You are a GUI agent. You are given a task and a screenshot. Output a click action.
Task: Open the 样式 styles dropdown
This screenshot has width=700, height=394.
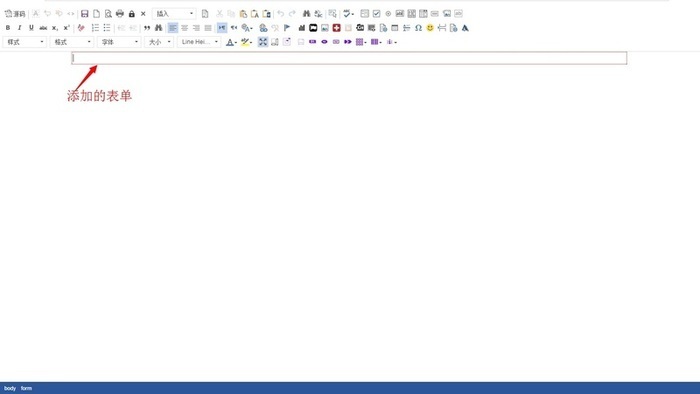pyautogui.click(x=25, y=42)
